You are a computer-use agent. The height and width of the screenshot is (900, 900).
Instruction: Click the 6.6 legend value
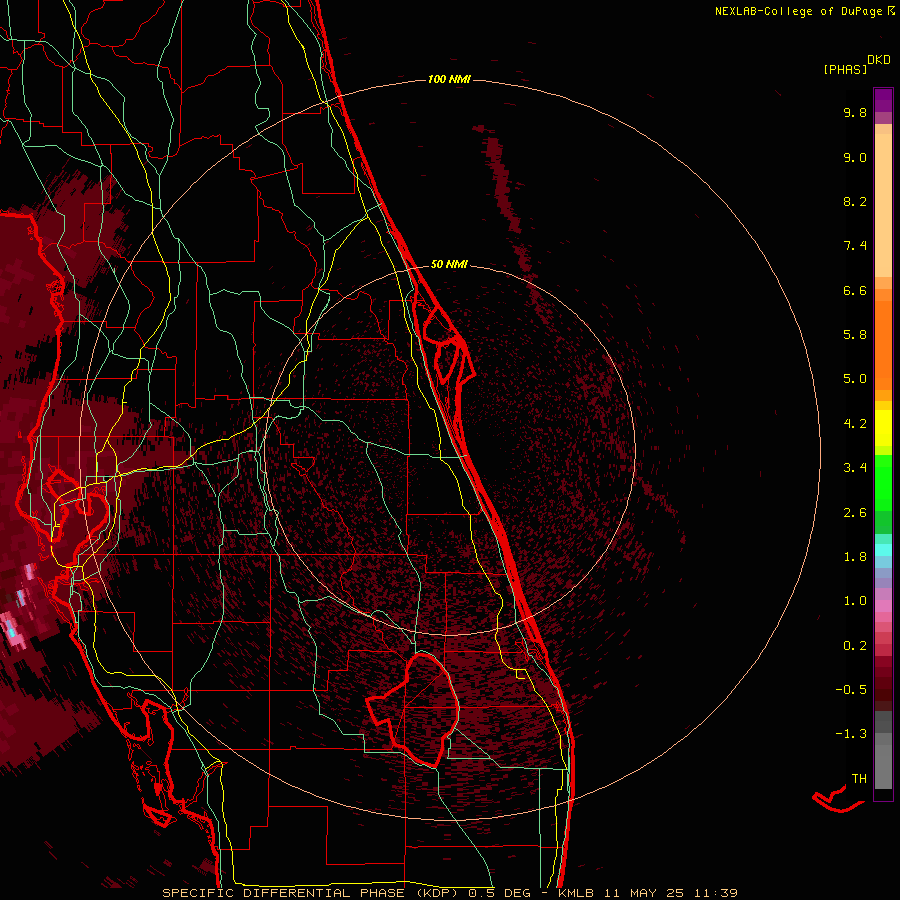point(855,290)
